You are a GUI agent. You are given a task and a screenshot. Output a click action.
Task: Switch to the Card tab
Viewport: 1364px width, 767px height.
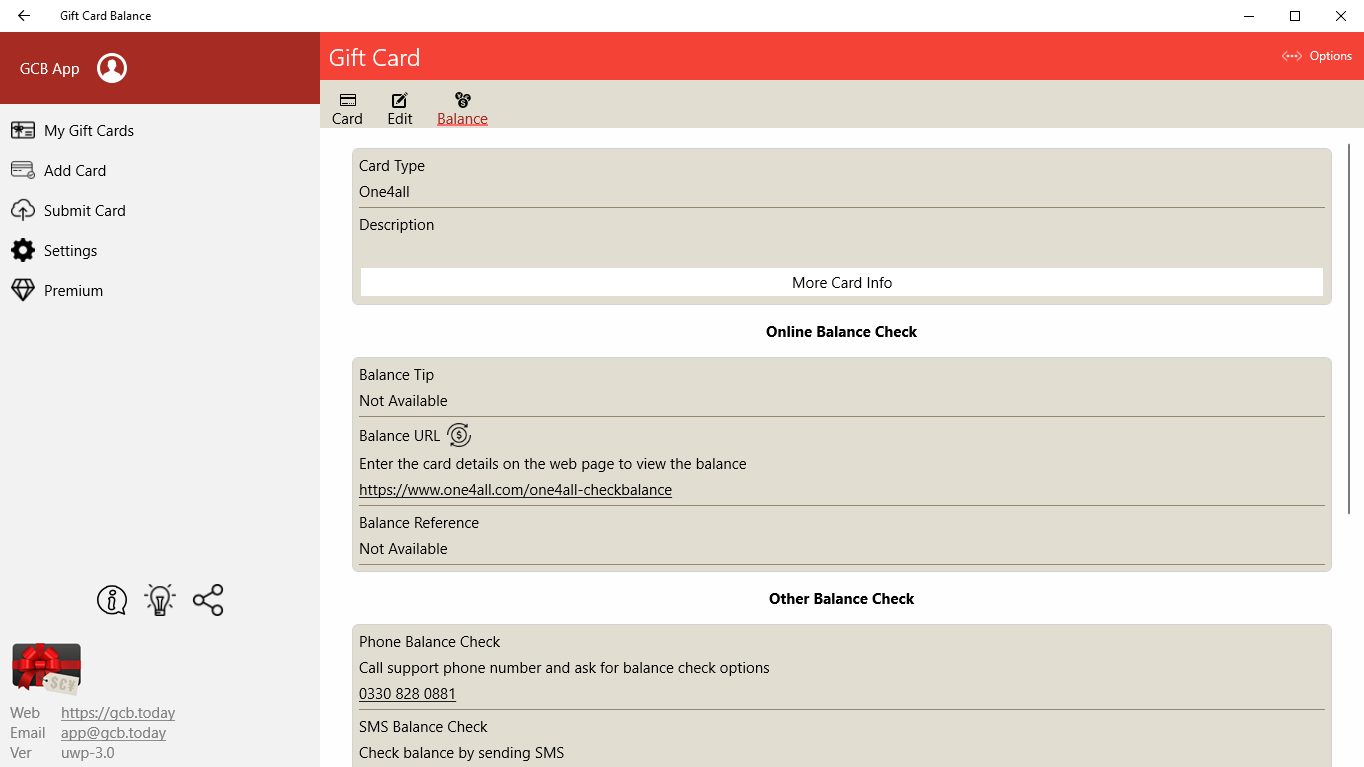[x=347, y=107]
